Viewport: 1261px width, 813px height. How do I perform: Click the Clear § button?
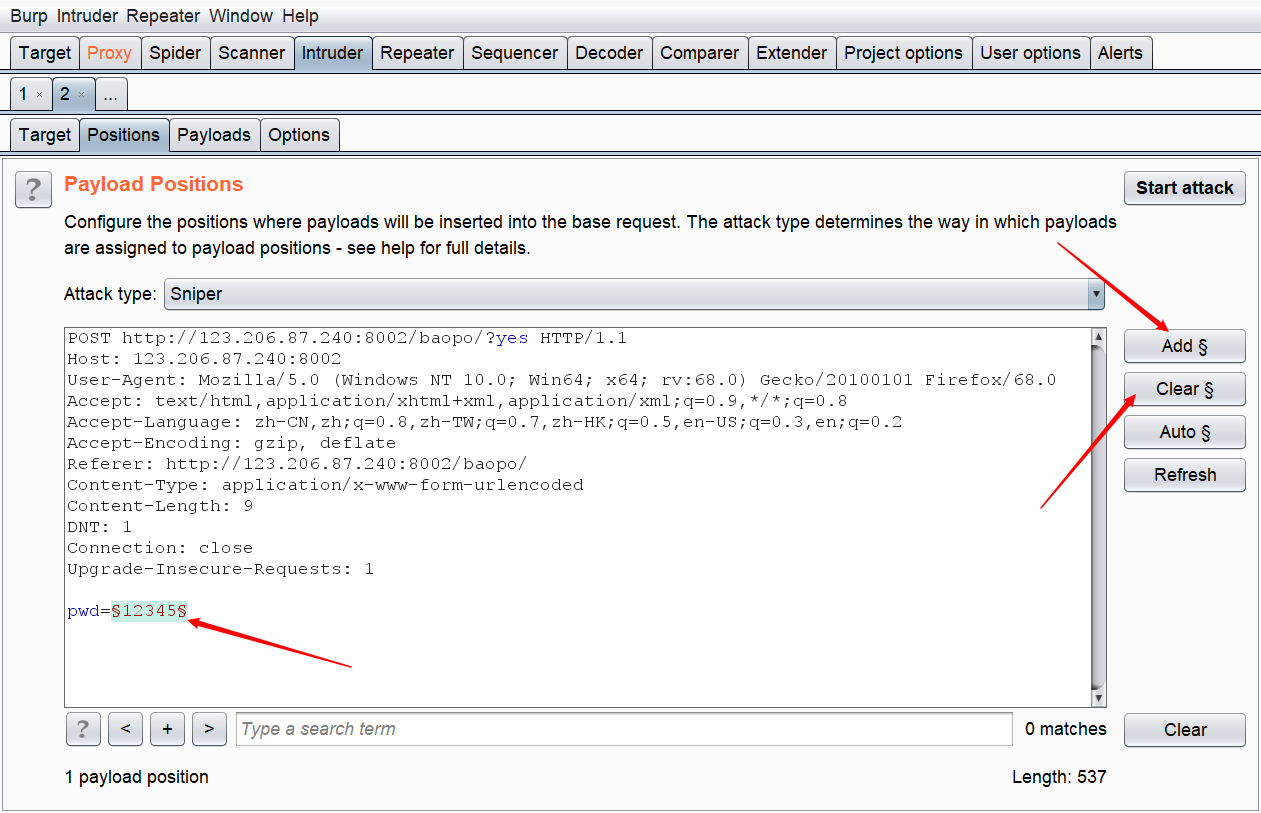click(1185, 389)
